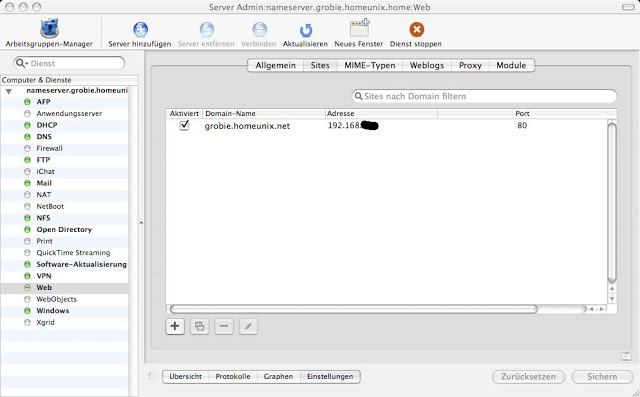Sort by Domain-Name column header
The image size is (640, 397).
(264, 113)
